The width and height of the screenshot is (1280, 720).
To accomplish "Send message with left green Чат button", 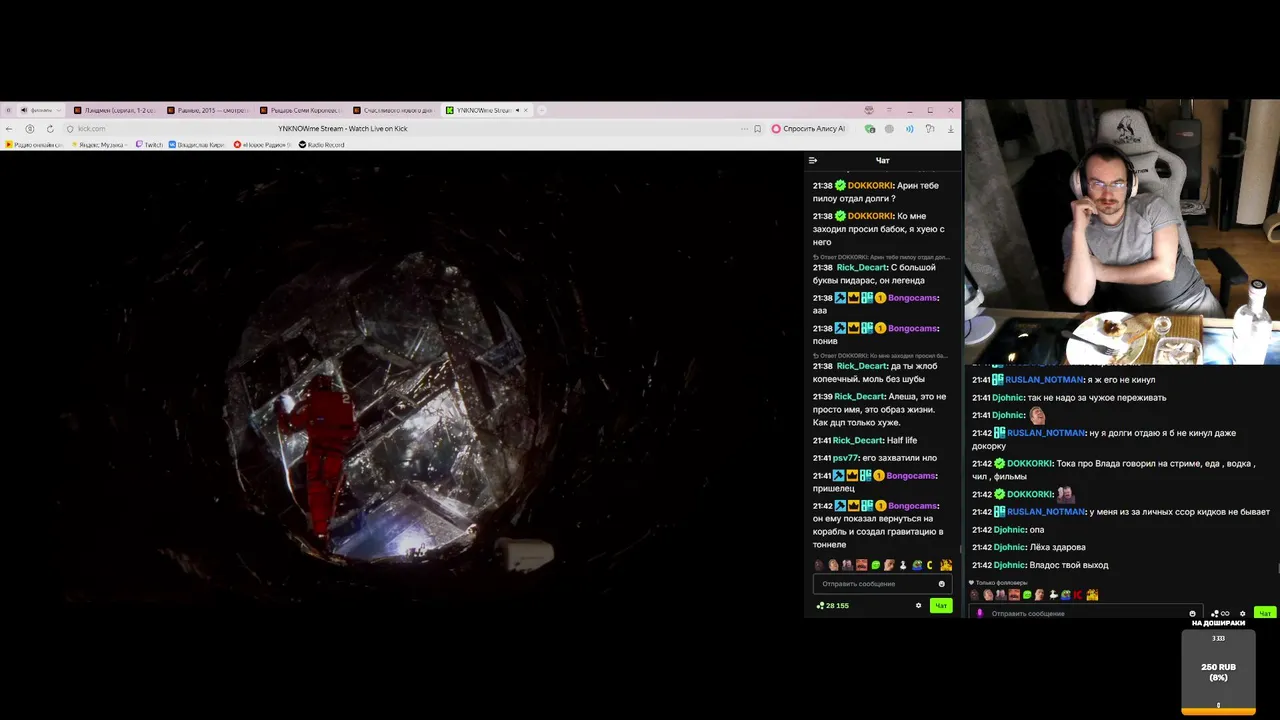I will pos(941,605).
